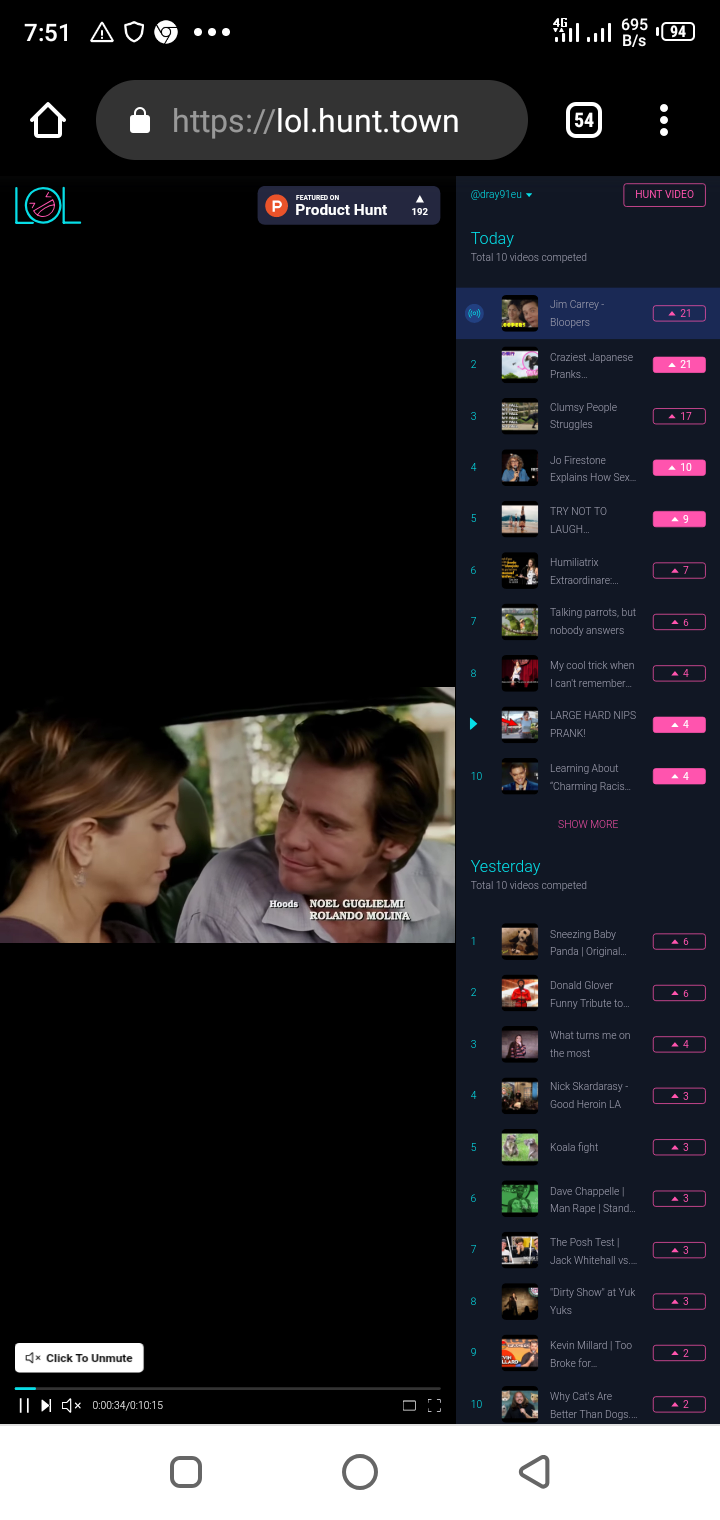
Task: Select Dave Chappelle video title
Action: [592, 1200]
